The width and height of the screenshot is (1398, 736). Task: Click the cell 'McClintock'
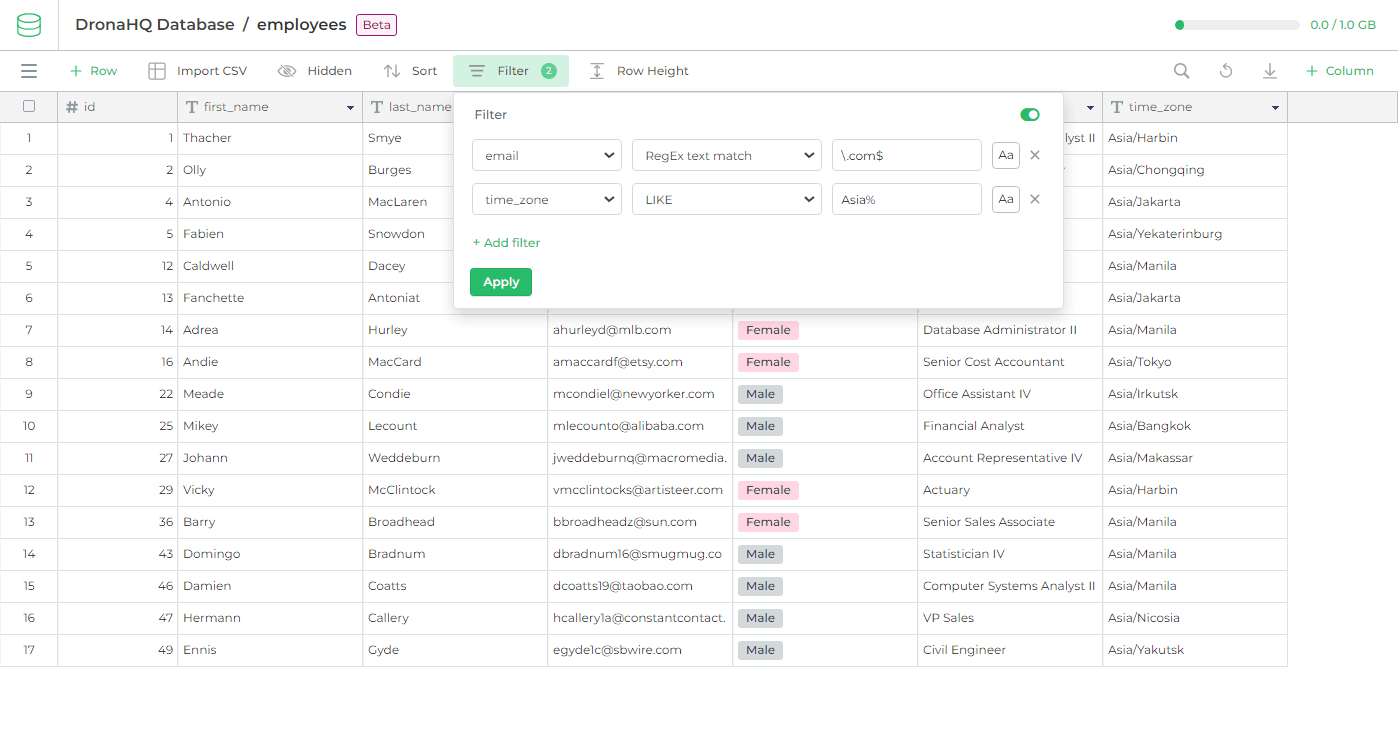point(455,490)
